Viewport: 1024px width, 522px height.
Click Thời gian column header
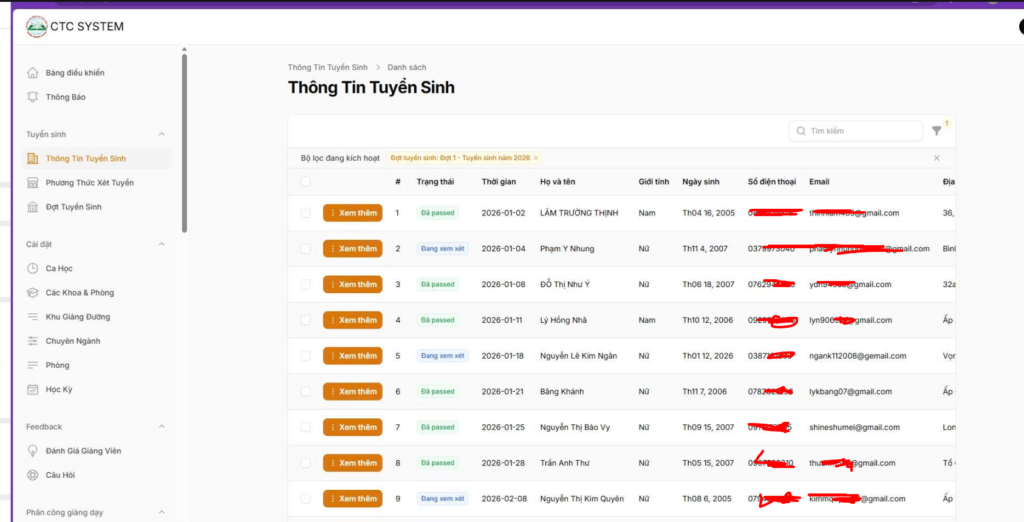tap(499, 182)
